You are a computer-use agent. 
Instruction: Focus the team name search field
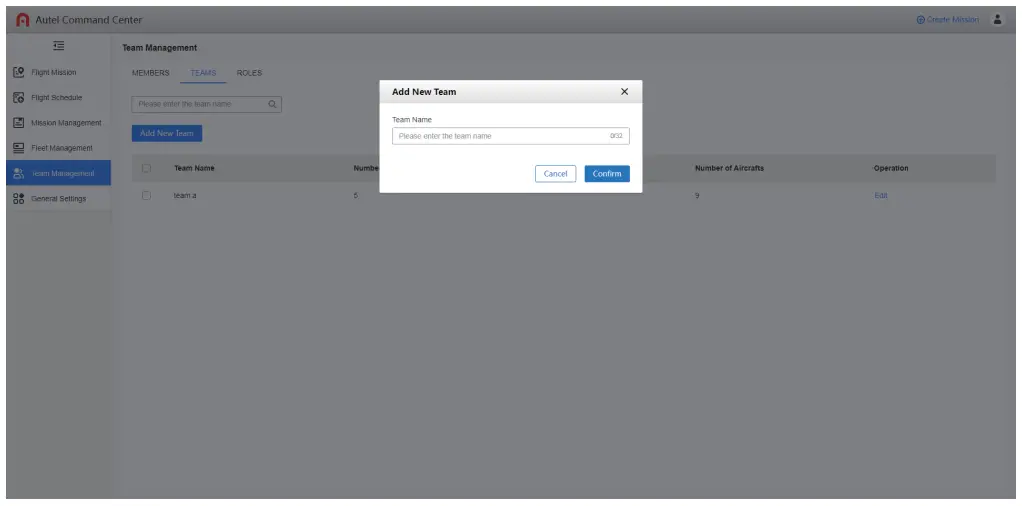207,104
